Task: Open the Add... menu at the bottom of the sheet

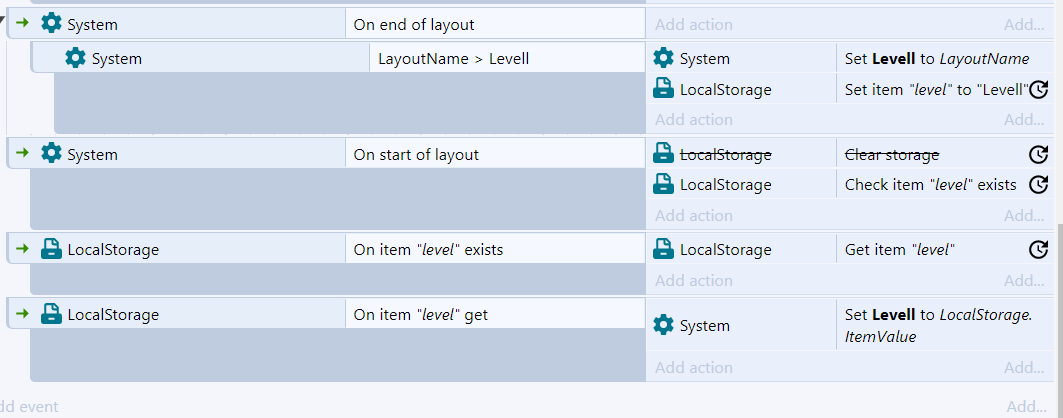Action: tap(1026, 406)
